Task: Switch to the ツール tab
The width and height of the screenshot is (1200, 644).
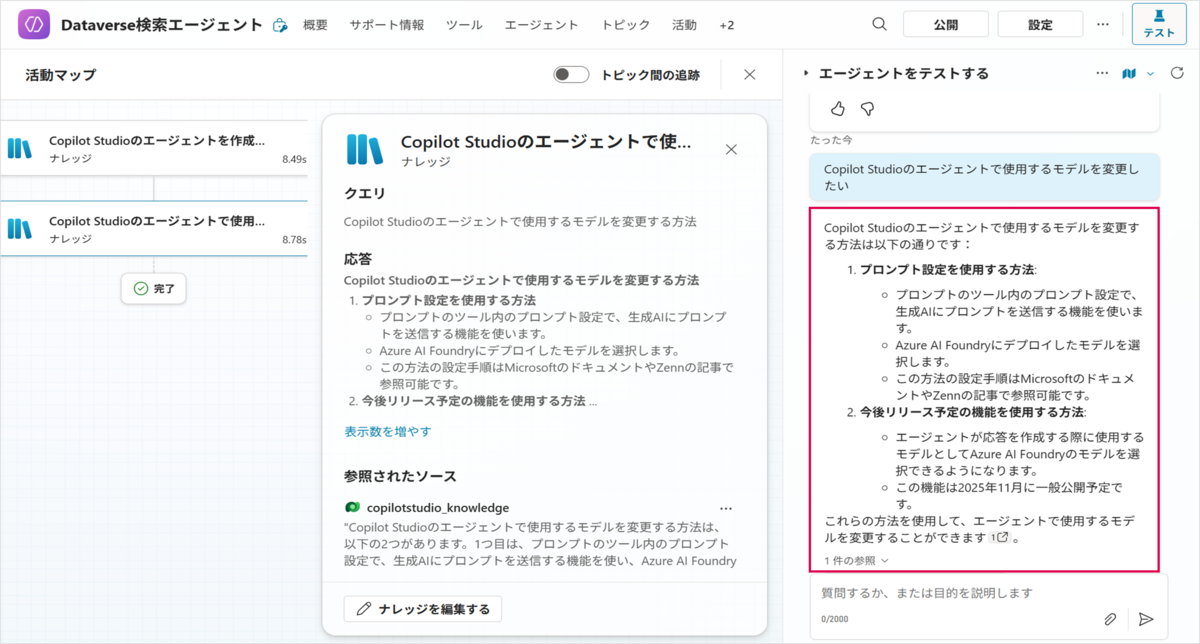Action: pos(464,25)
